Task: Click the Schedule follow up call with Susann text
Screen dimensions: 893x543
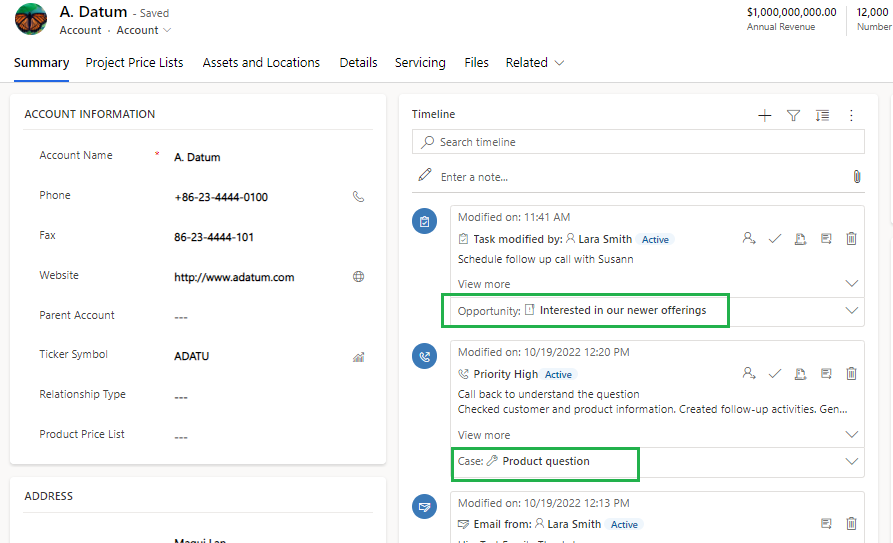Action: click(546, 259)
